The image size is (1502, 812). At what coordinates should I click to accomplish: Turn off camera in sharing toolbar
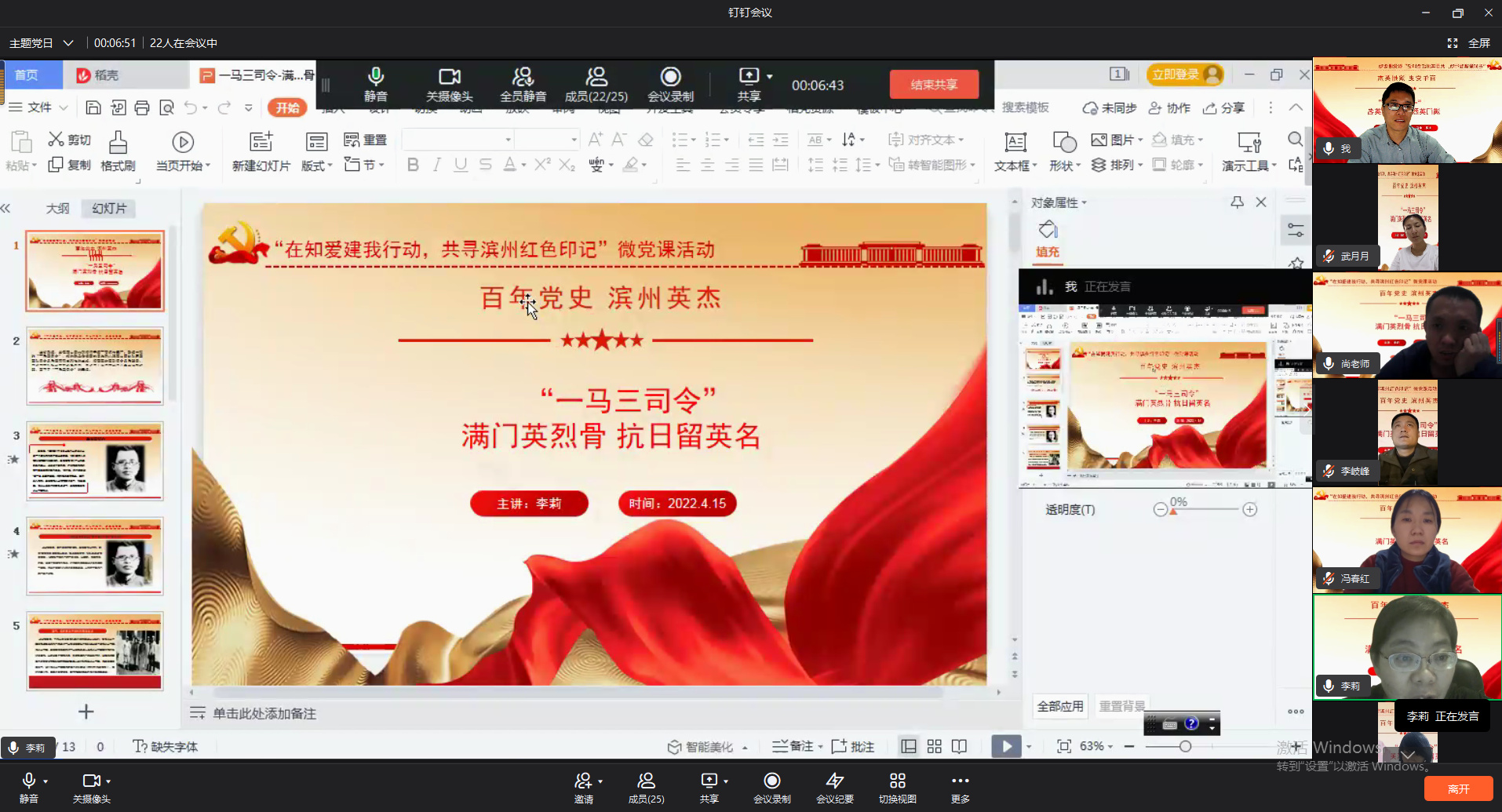449,84
